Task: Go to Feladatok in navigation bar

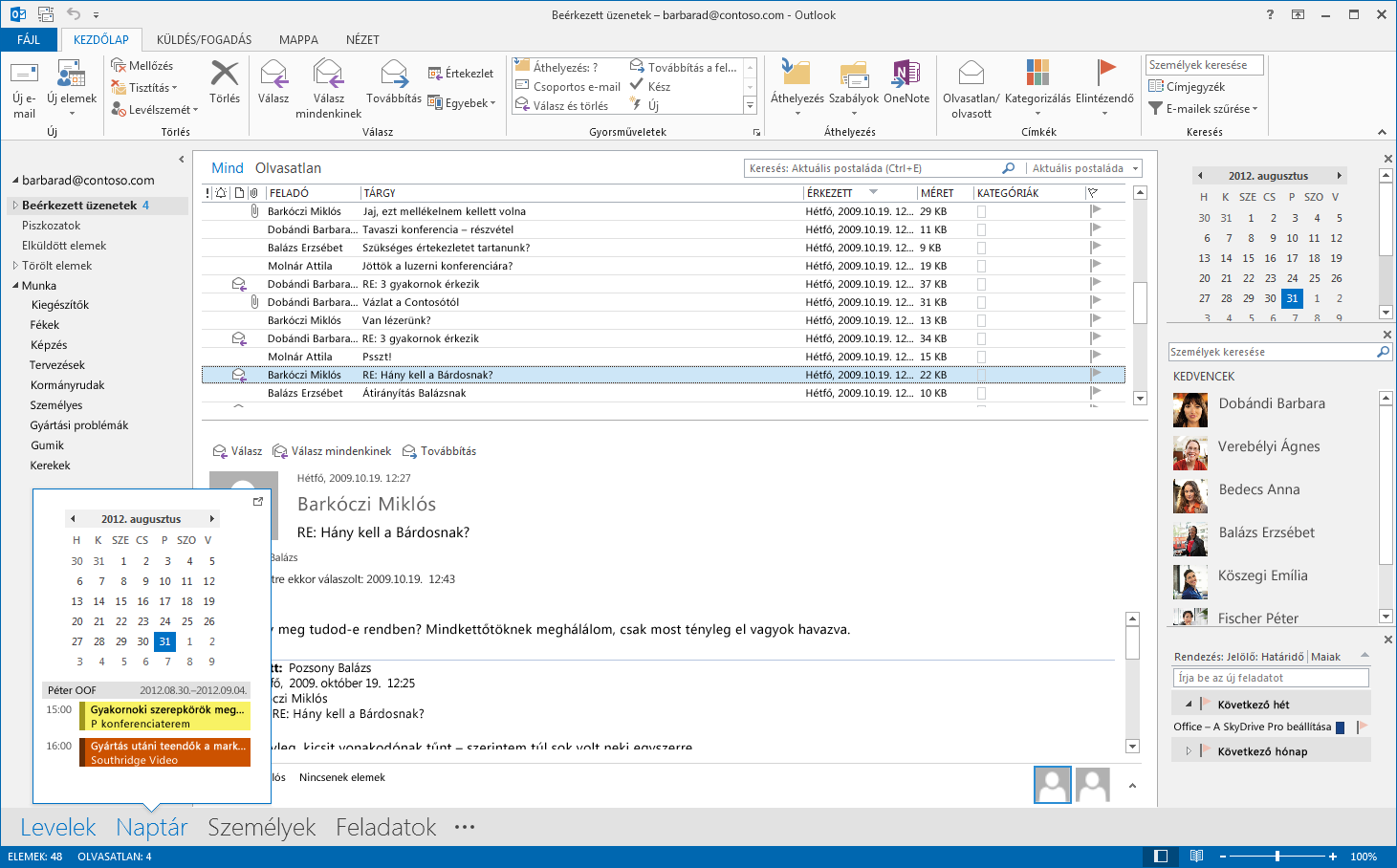Action: (x=386, y=827)
